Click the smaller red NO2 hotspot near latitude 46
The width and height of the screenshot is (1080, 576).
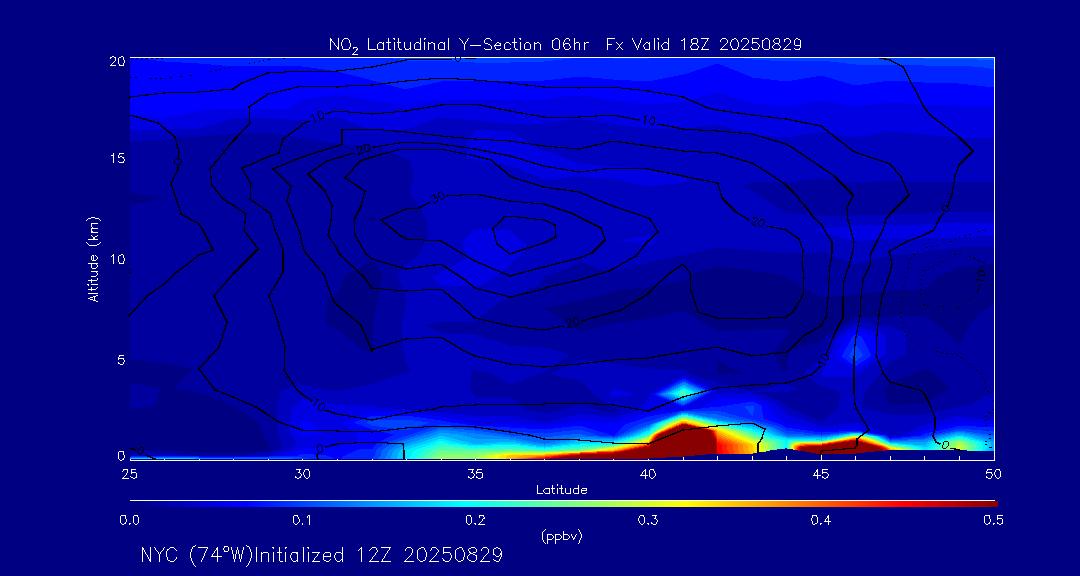840,443
